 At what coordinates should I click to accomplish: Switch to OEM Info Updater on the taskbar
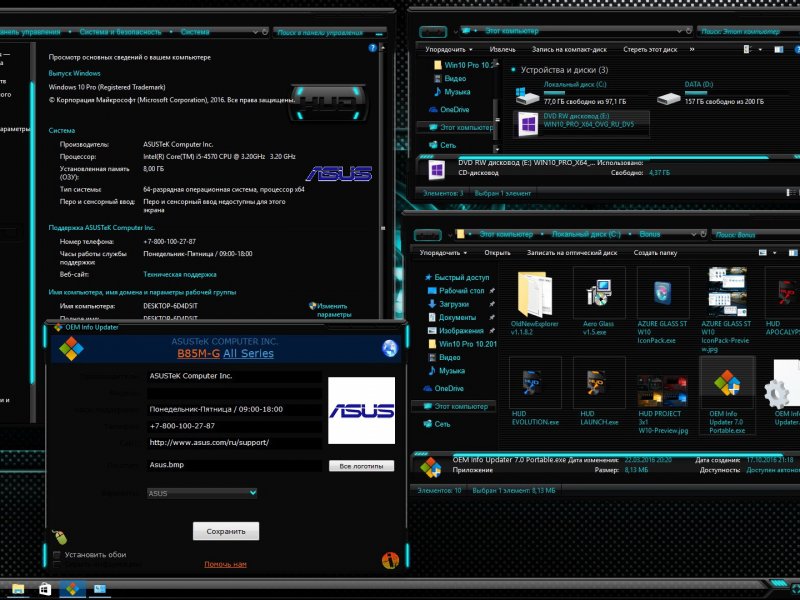tap(72, 589)
